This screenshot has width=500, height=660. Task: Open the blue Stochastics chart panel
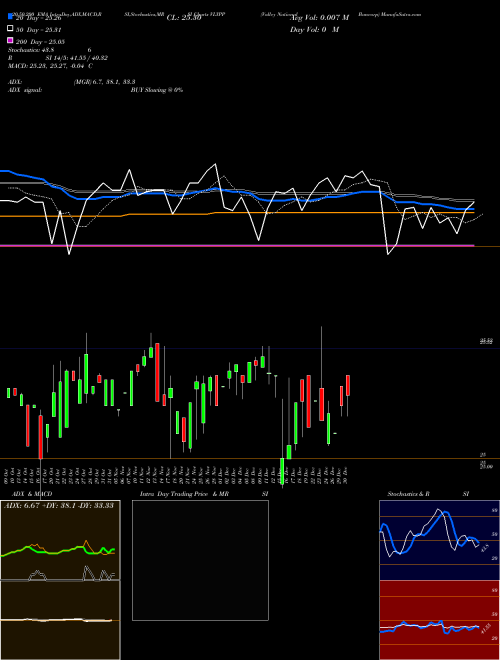pos(439,540)
